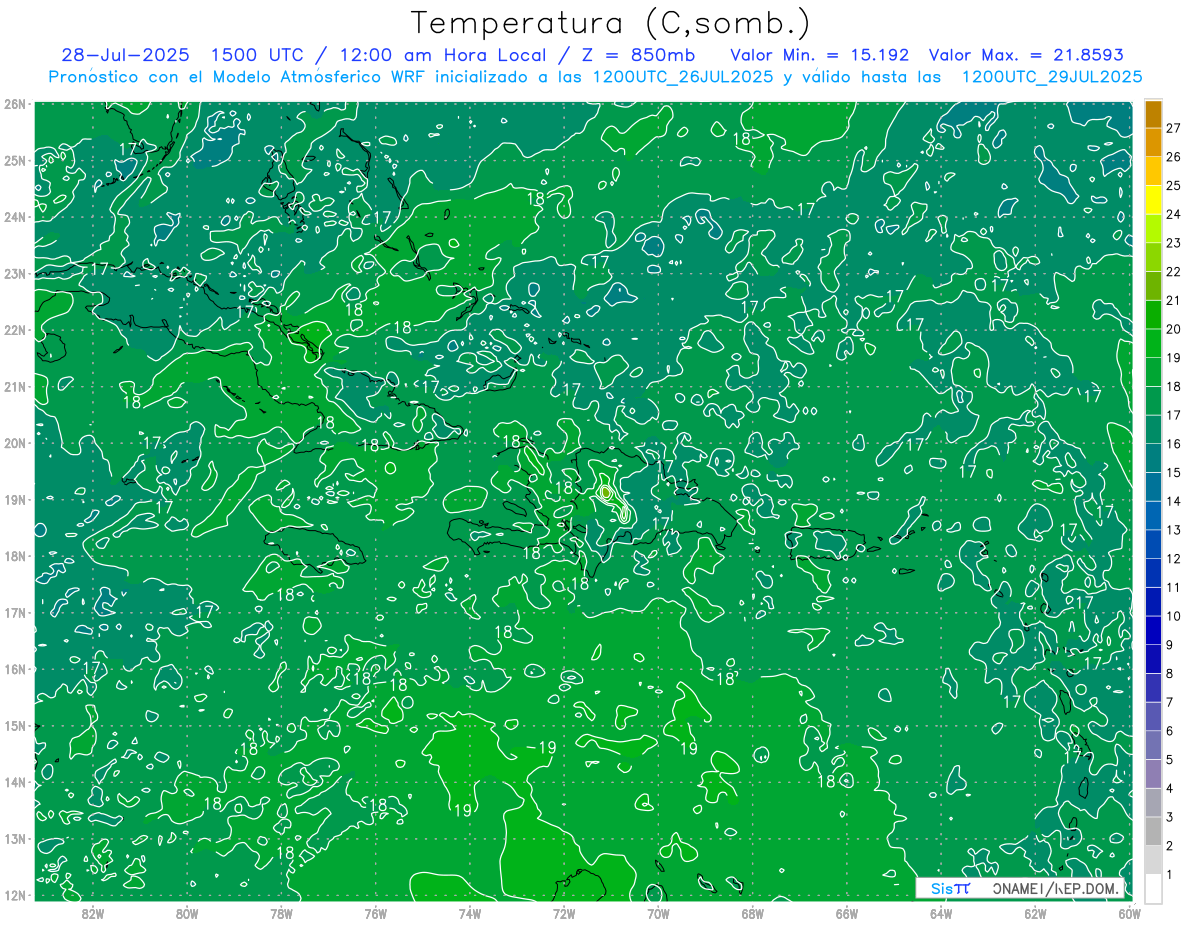Click the "18N" latitude label
The height and width of the screenshot is (927, 1200).
[16, 556]
